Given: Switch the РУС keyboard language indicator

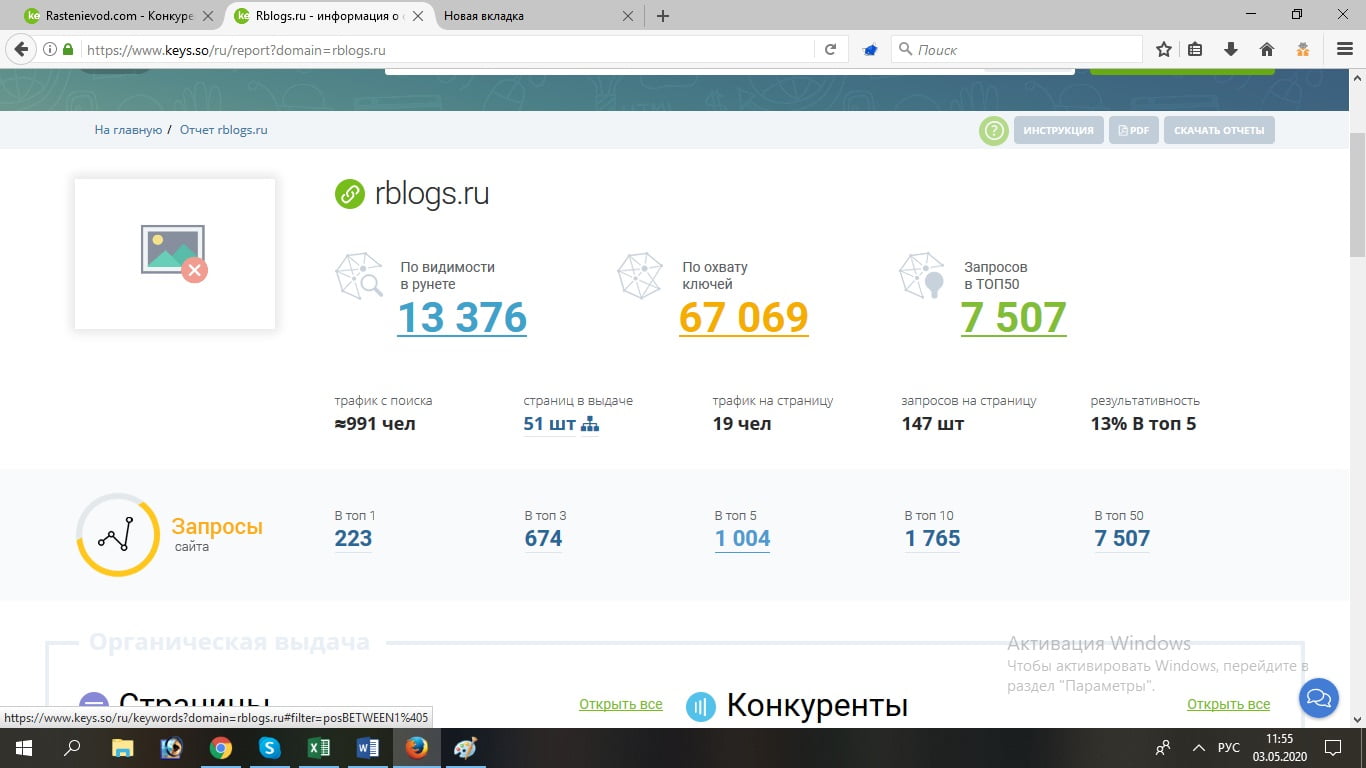Looking at the screenshot, I should (1229, 748).
